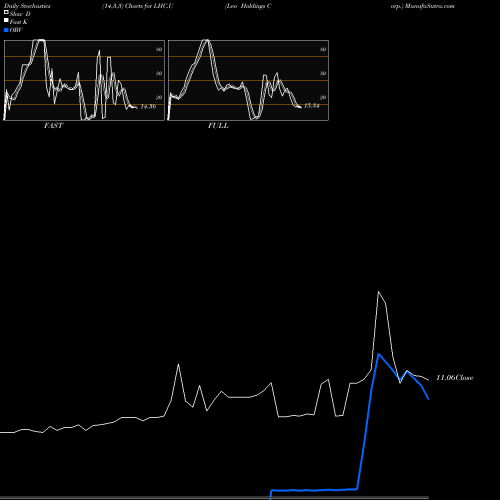Click the peak of the blue OBV line

coord(379,354)
